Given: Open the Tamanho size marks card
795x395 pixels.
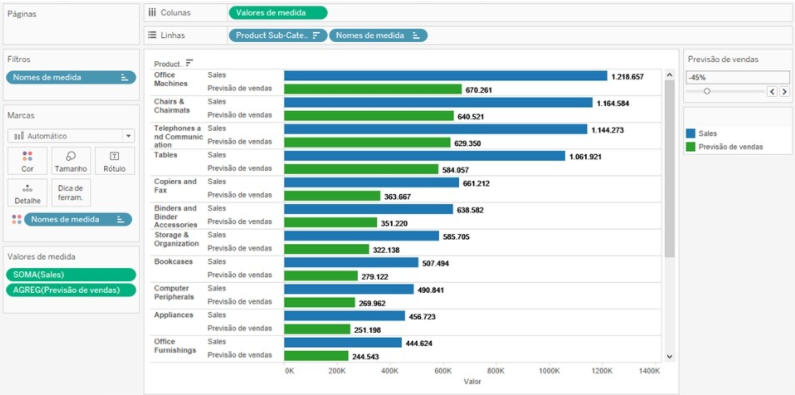Looking at the screenshot, I should point(71,161).
